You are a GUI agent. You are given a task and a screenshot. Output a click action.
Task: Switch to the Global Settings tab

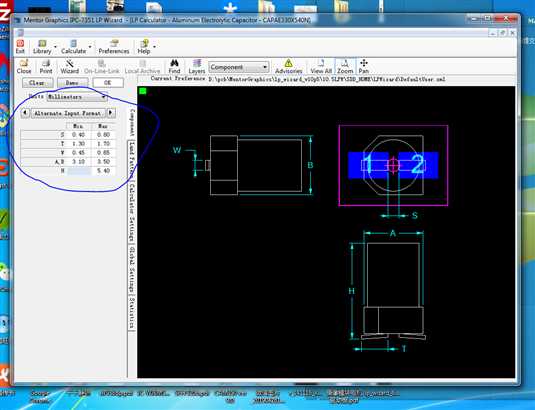pos(132,269)
